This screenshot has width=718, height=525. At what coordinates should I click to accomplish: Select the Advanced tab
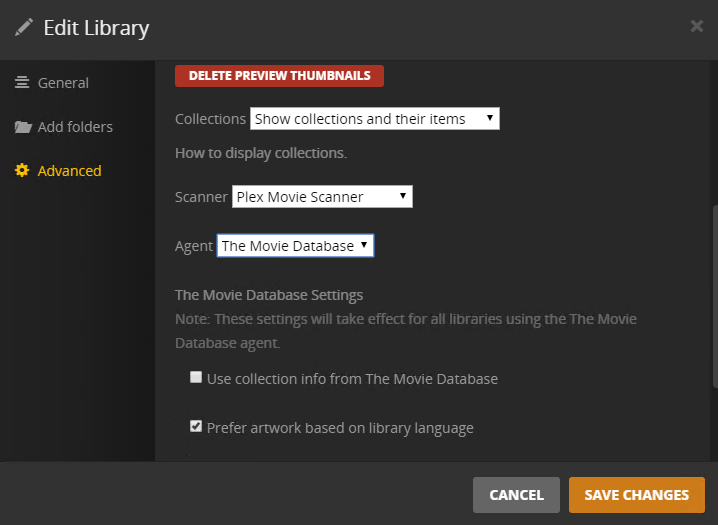[69, 171]
